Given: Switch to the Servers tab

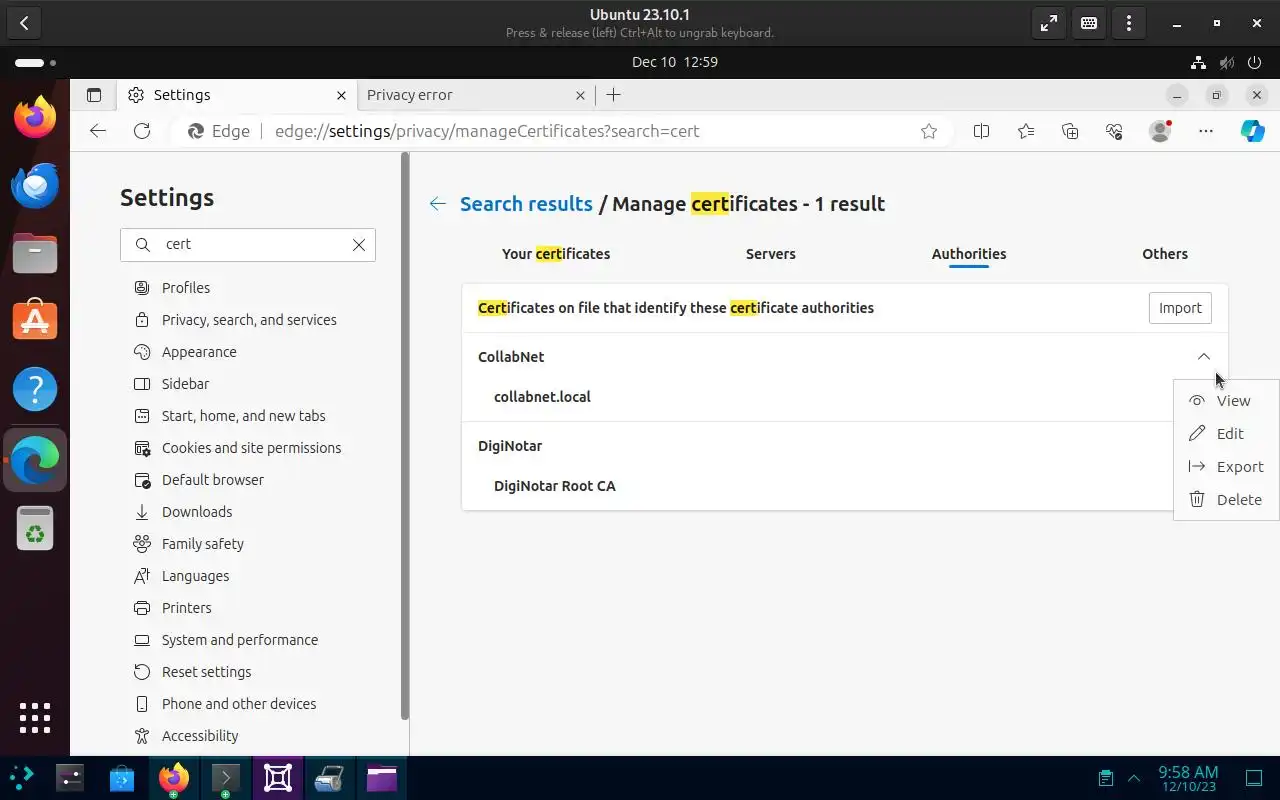Looking at the screenshot, I should tap(771, 254).
